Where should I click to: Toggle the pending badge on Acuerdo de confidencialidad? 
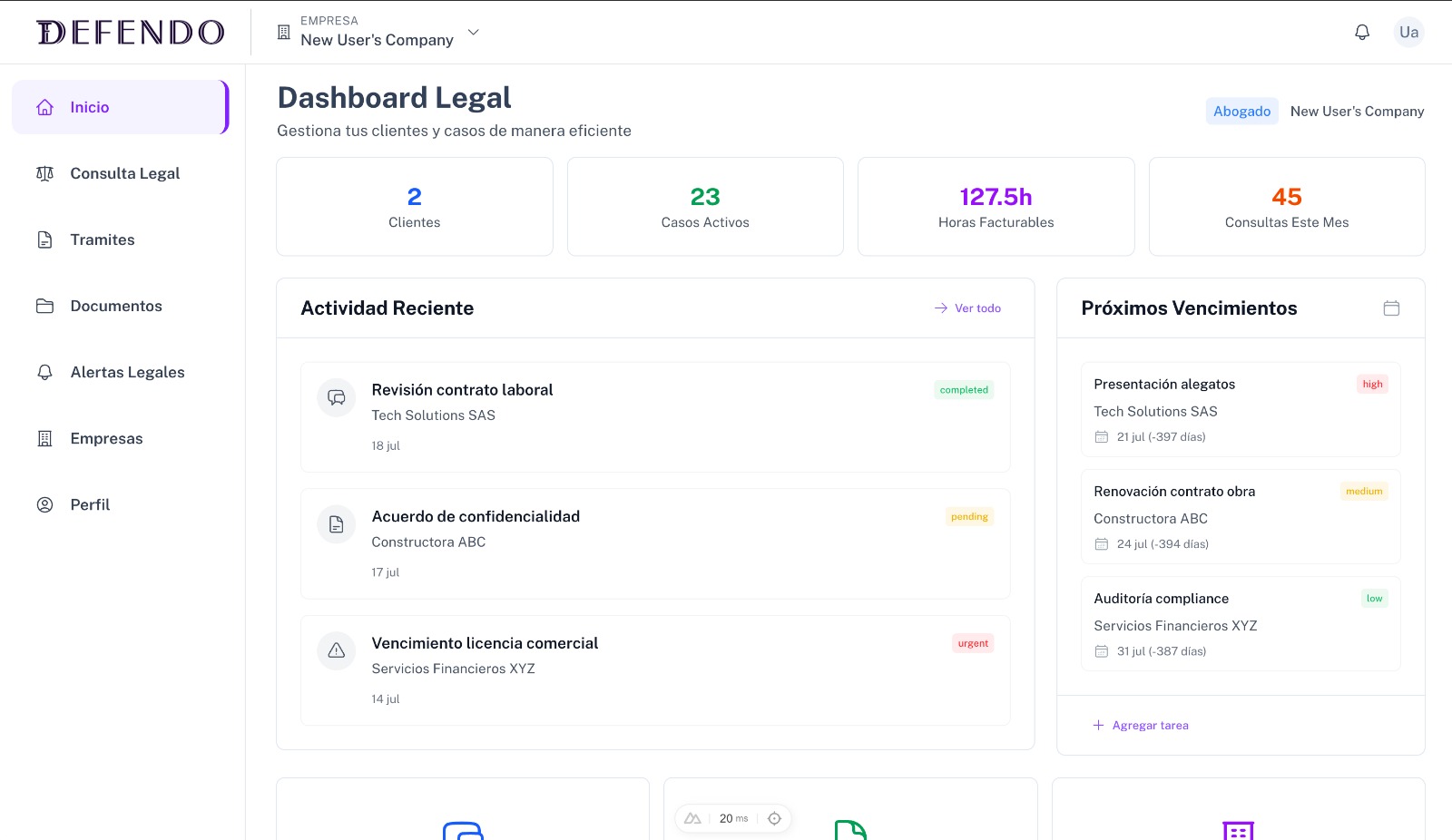pos(968,516)
